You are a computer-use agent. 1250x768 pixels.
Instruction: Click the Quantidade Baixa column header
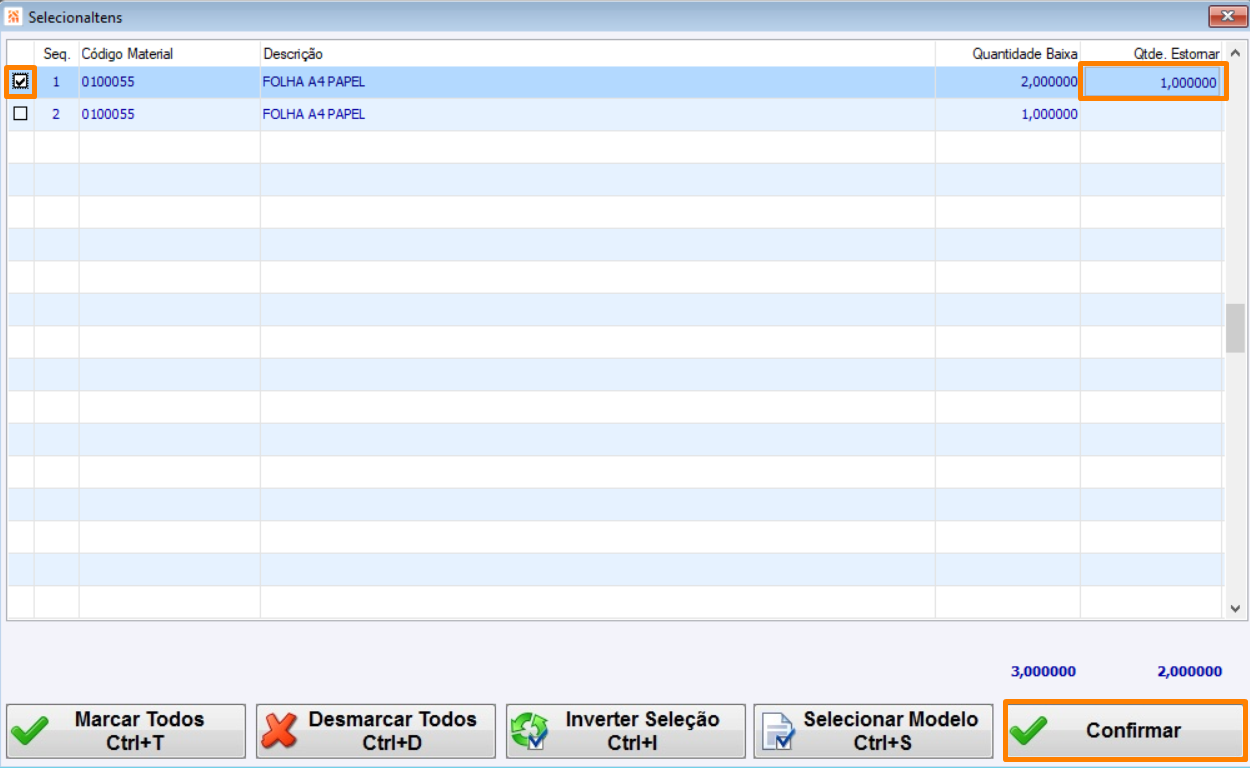pos(1008,54)
